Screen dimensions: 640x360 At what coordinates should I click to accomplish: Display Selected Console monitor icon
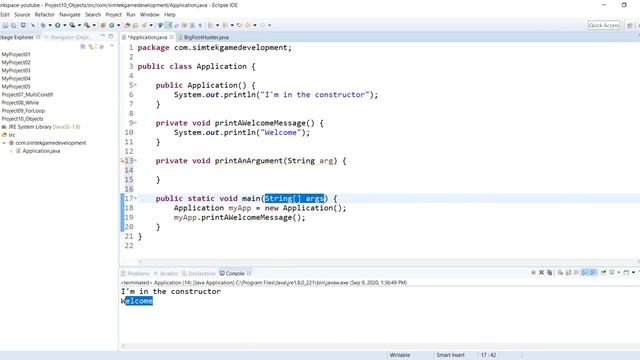[612, 272]
